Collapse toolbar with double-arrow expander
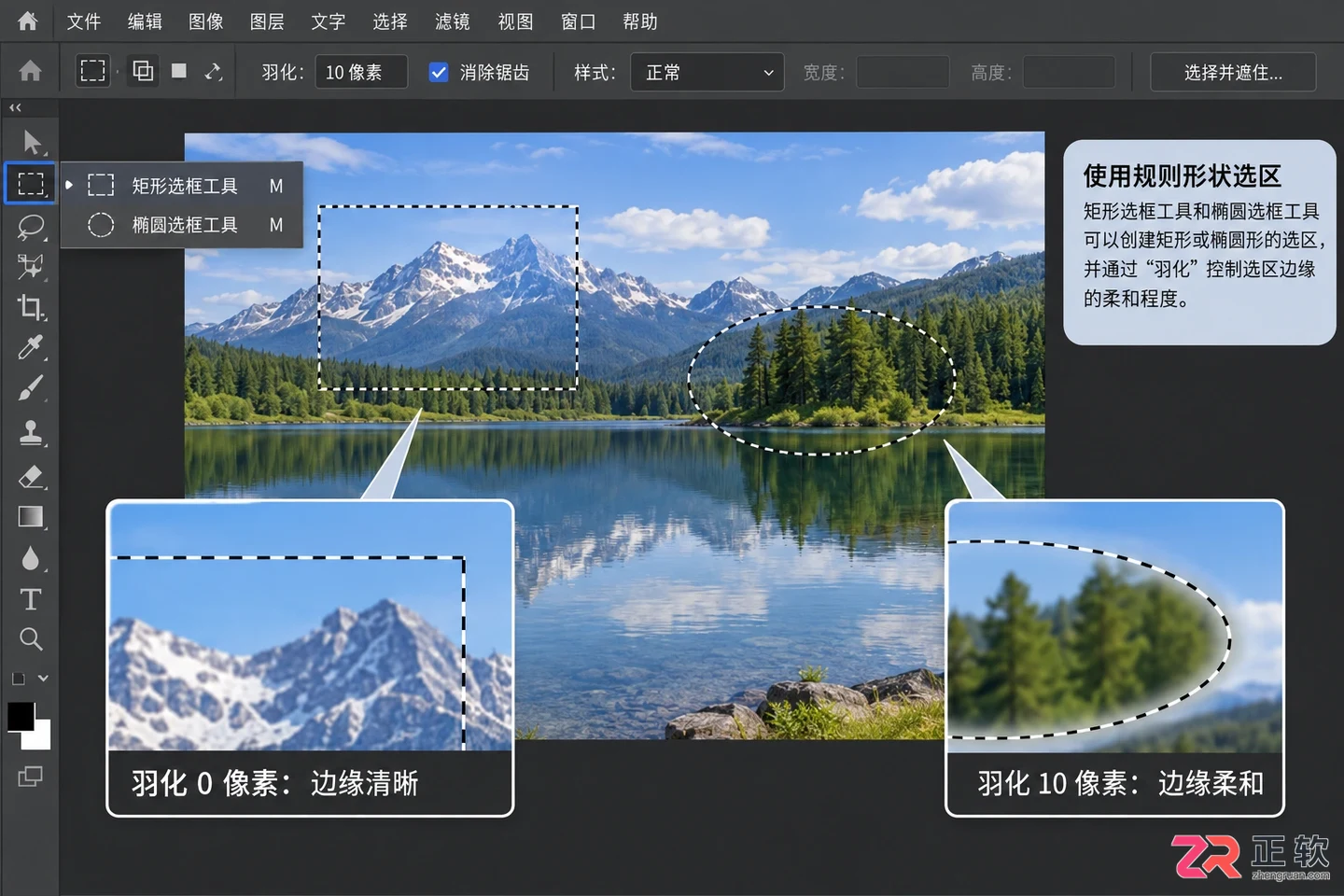 point(15,107)
